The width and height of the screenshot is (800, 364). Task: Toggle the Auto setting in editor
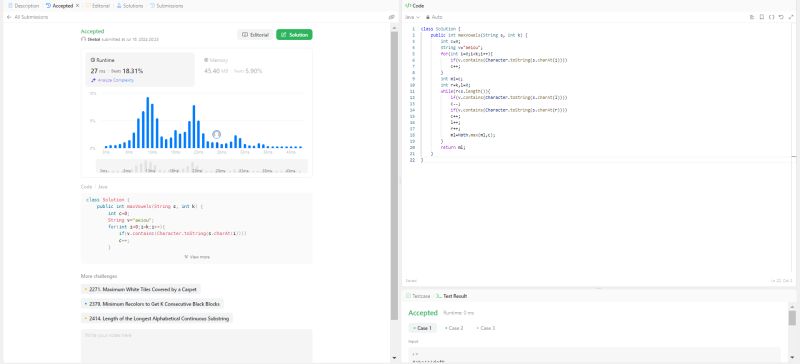coord(434,17)
